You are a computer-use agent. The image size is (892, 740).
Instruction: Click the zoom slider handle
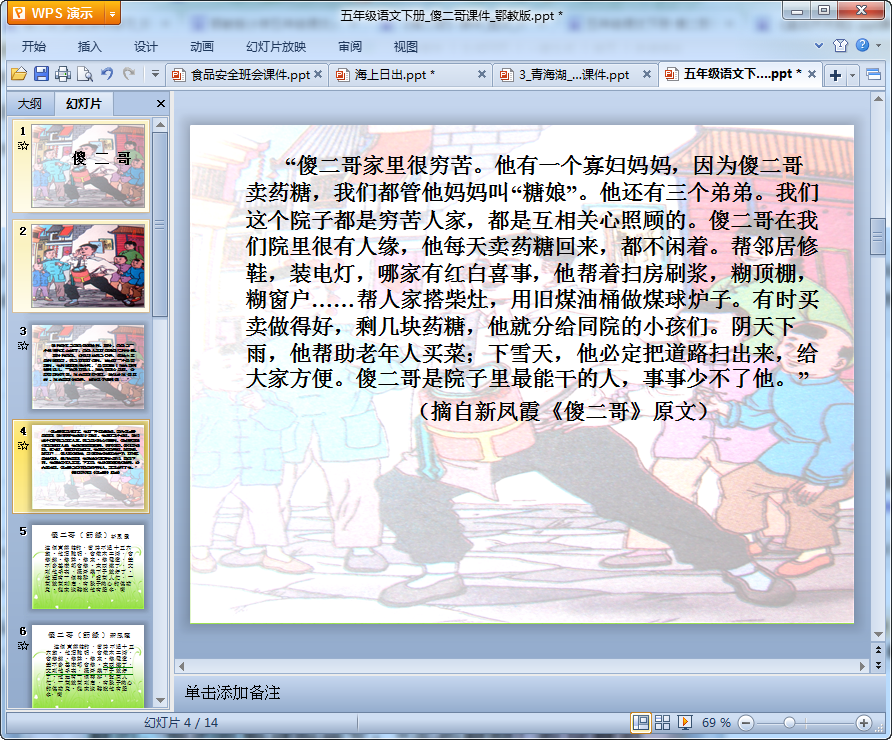[789, 723]
